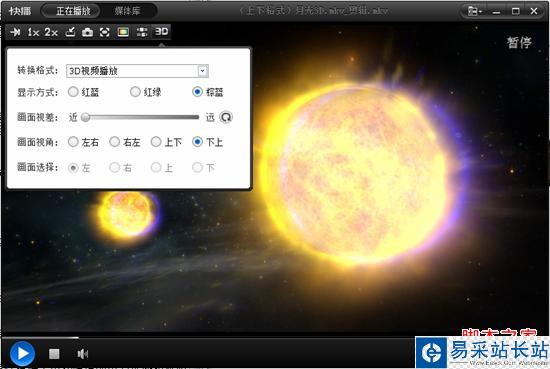Select the 棕蓝 display mode
The image size is (550, 369).
[x=208, y=92]
